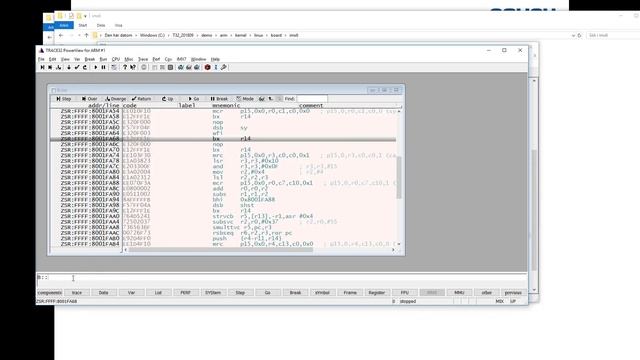Screen dimensions: 640x360
Task: Open the CPU menu
Action: pyautogui.click(x=116, y=59)
